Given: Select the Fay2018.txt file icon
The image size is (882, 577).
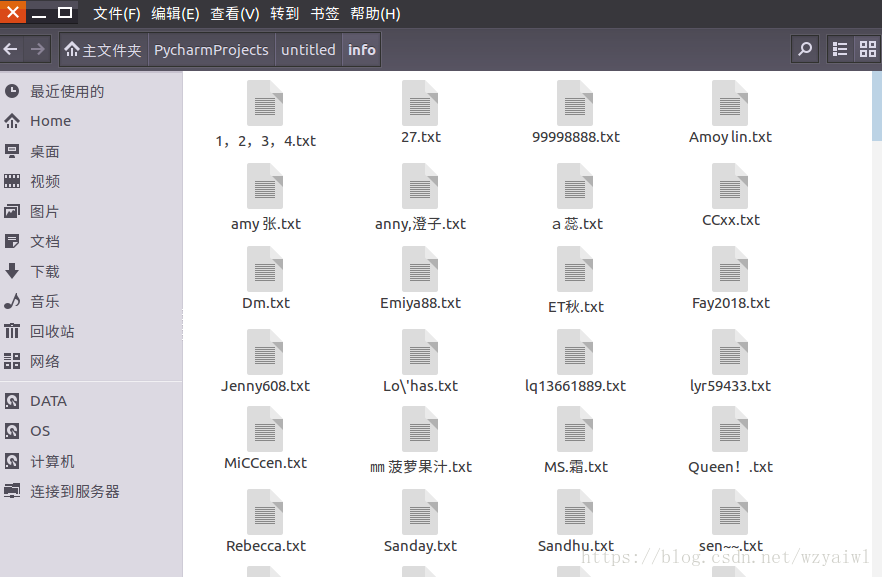Looking at the screenshot, I should point(730,269).
